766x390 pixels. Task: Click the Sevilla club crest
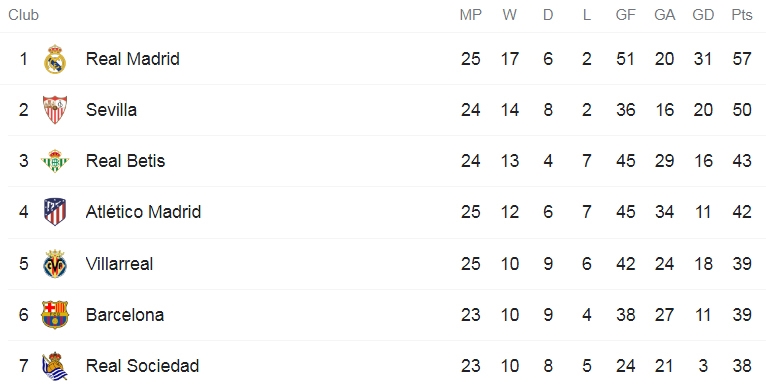coord(55,109)
